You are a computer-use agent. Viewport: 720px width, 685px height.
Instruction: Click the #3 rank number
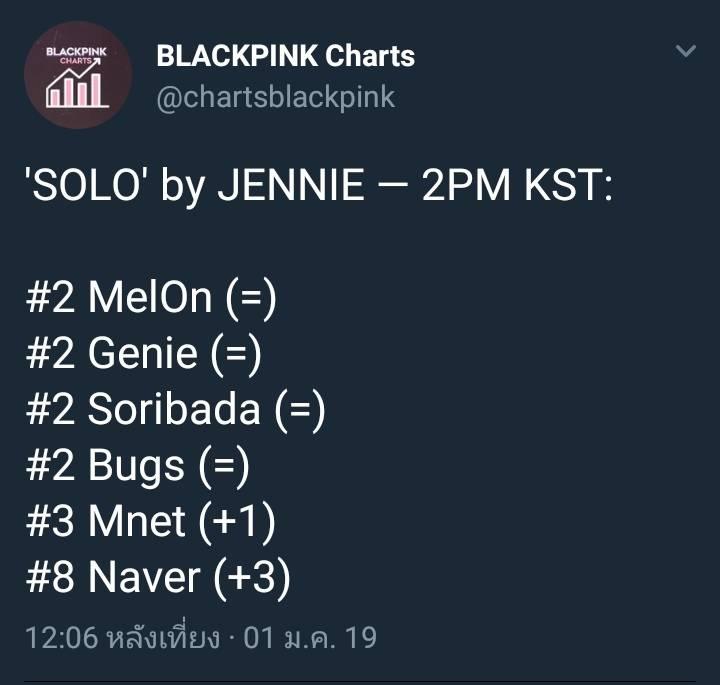click(x=51, y=522)
